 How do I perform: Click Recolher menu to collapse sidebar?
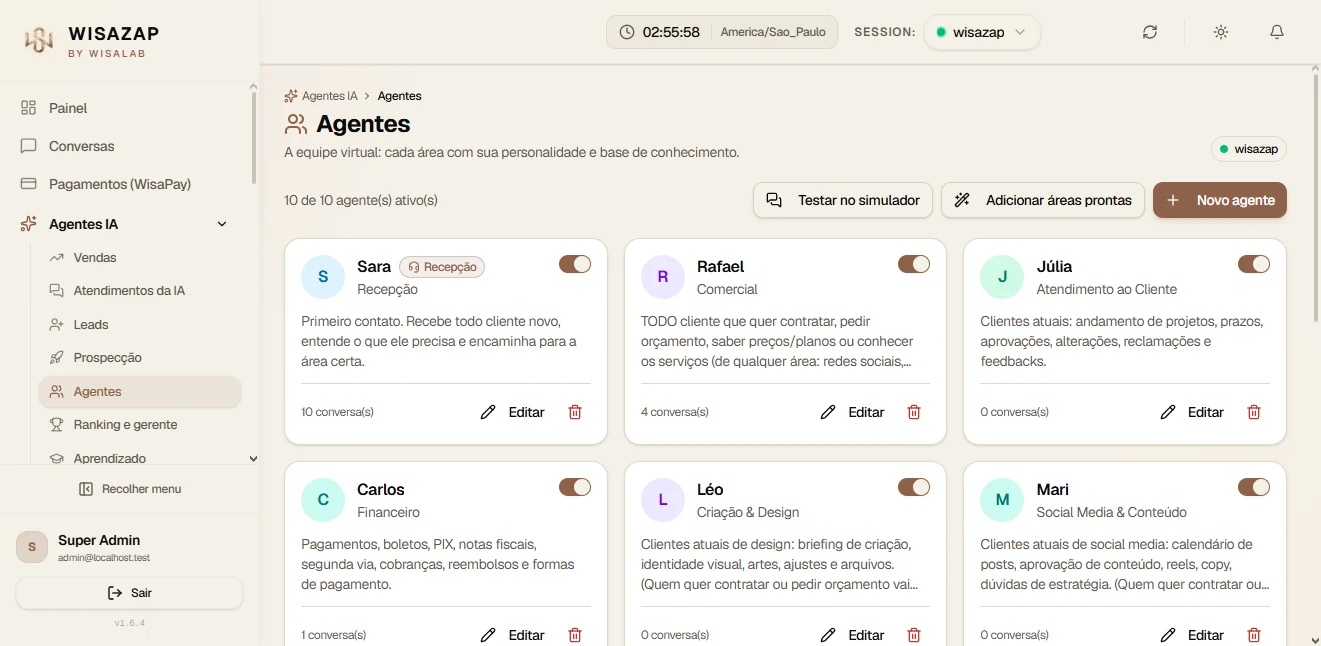(x=129, y=489)
